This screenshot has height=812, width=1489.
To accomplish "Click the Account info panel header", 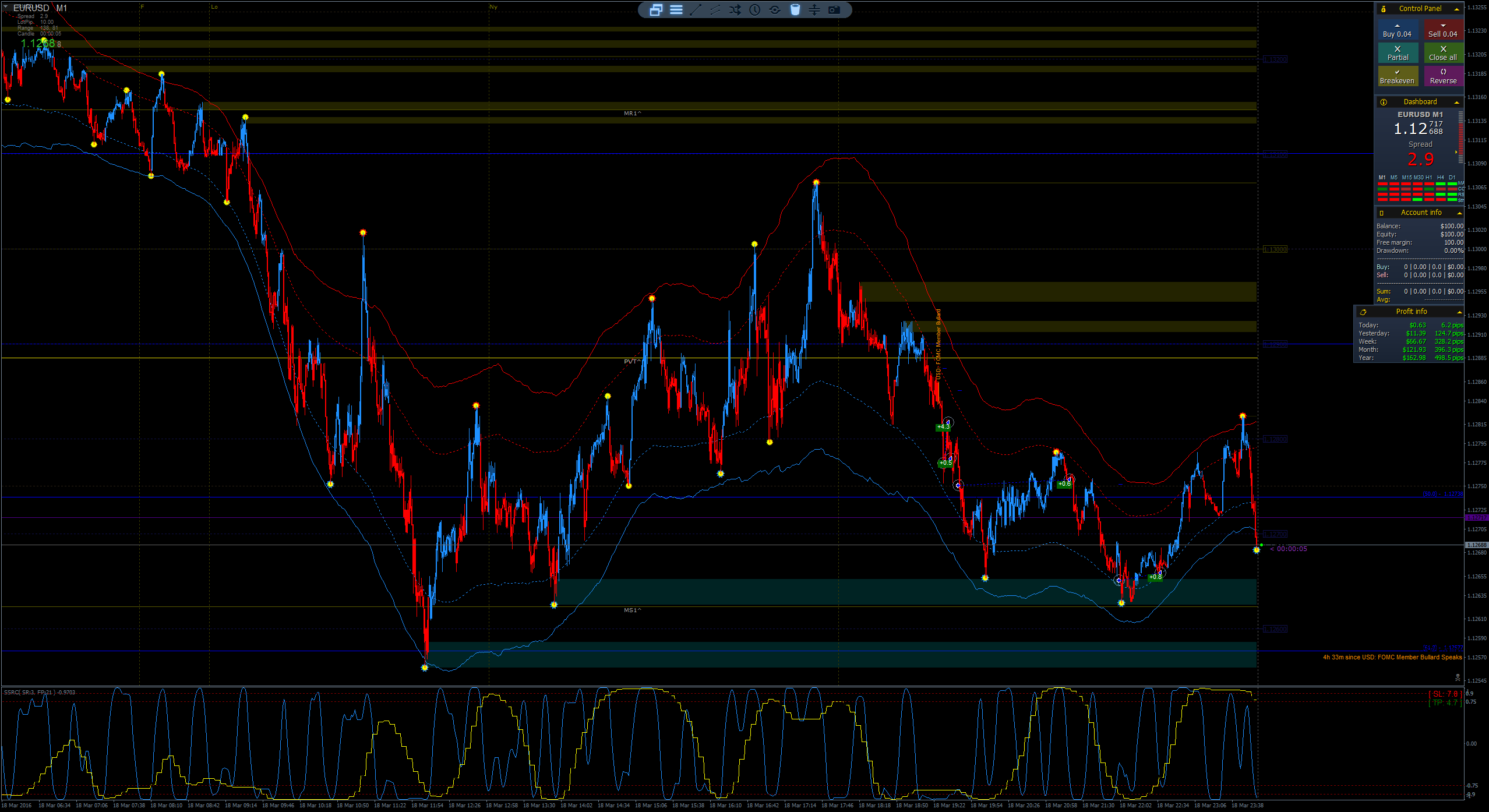I will coord(1420,213).
